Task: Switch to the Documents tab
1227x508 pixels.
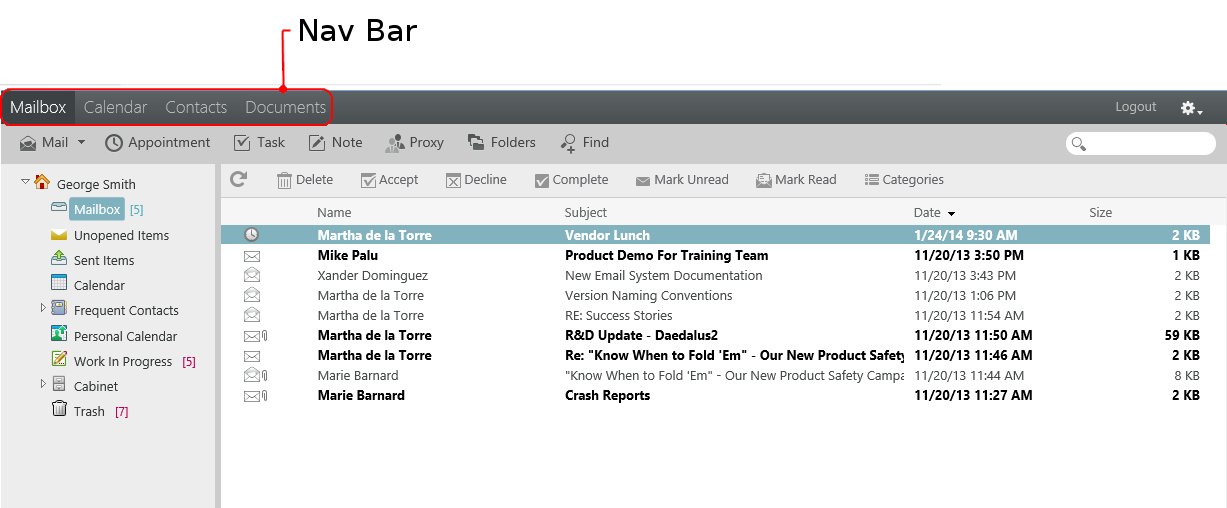Action: coord(285,107)
